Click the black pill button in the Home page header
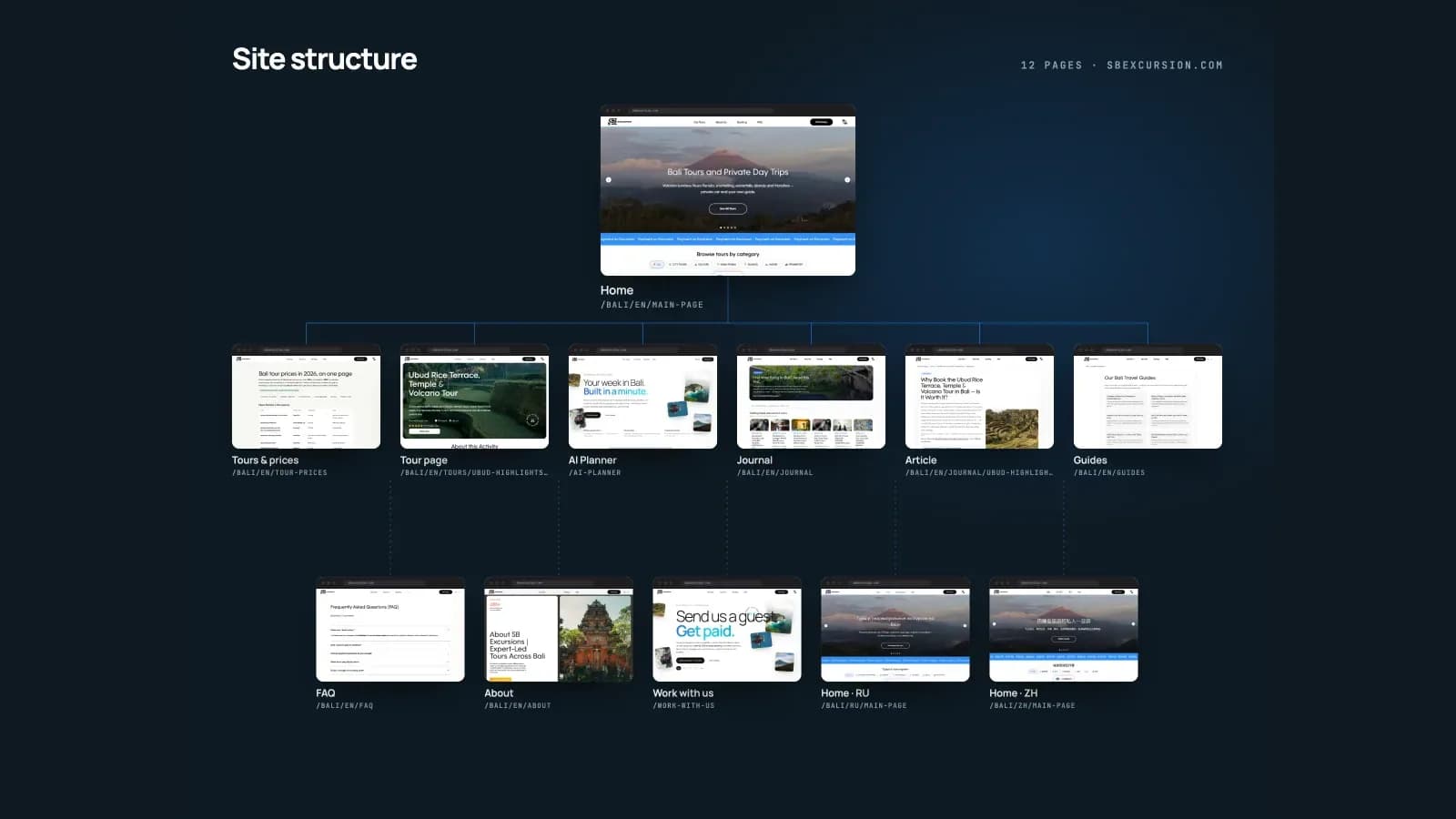The height and width of the screenshot is (819, 1456). 821,121
